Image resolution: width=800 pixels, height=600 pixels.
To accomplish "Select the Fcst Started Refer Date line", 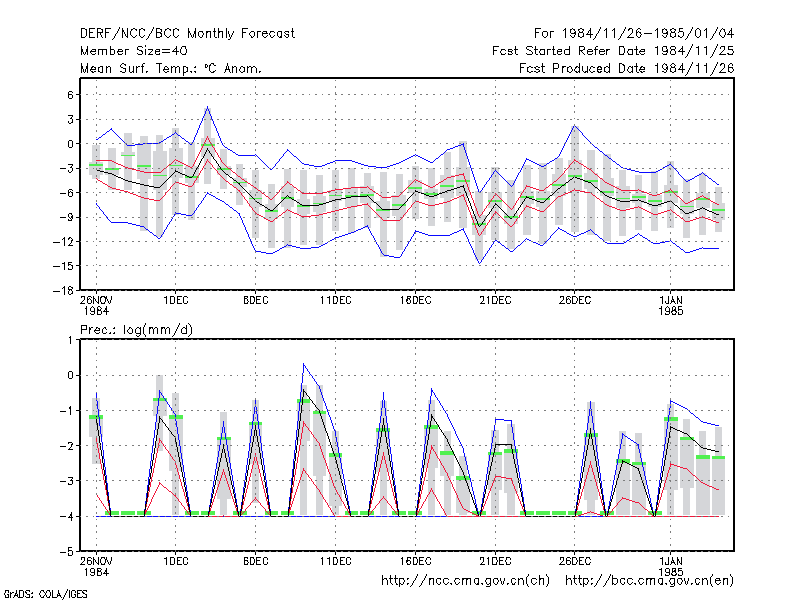I will click(613, 51).
